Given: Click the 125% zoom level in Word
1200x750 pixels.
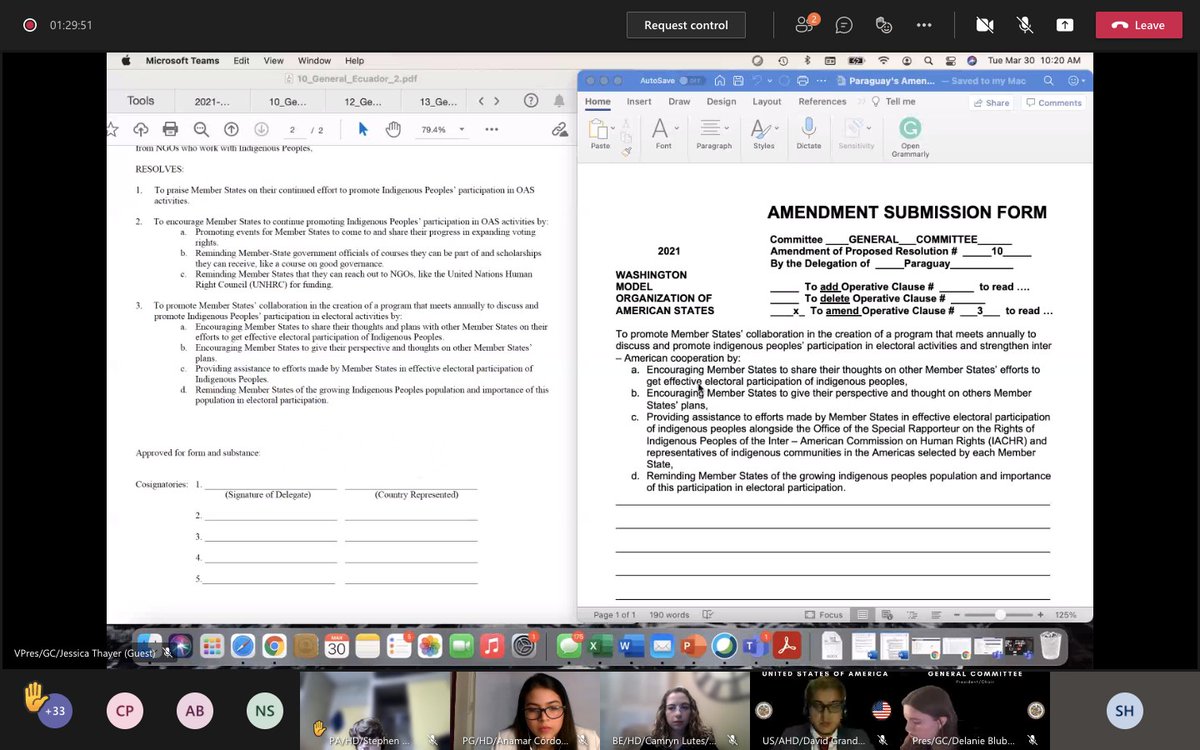Looking at the screenshot, I should coord(1065,615).
